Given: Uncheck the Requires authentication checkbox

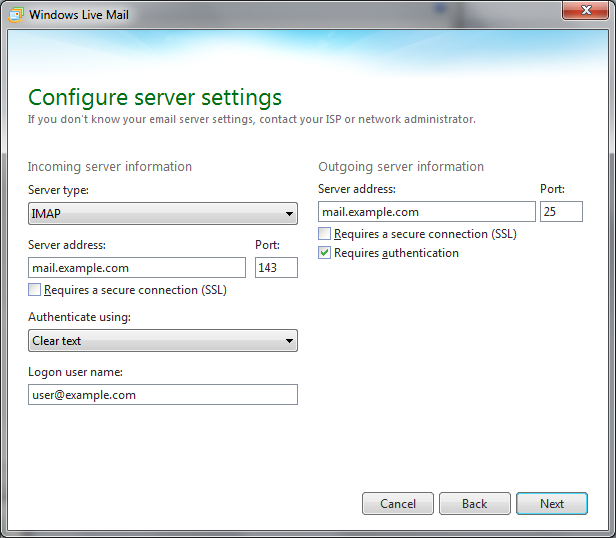Looking at the screenshot, I should [325, 253].
